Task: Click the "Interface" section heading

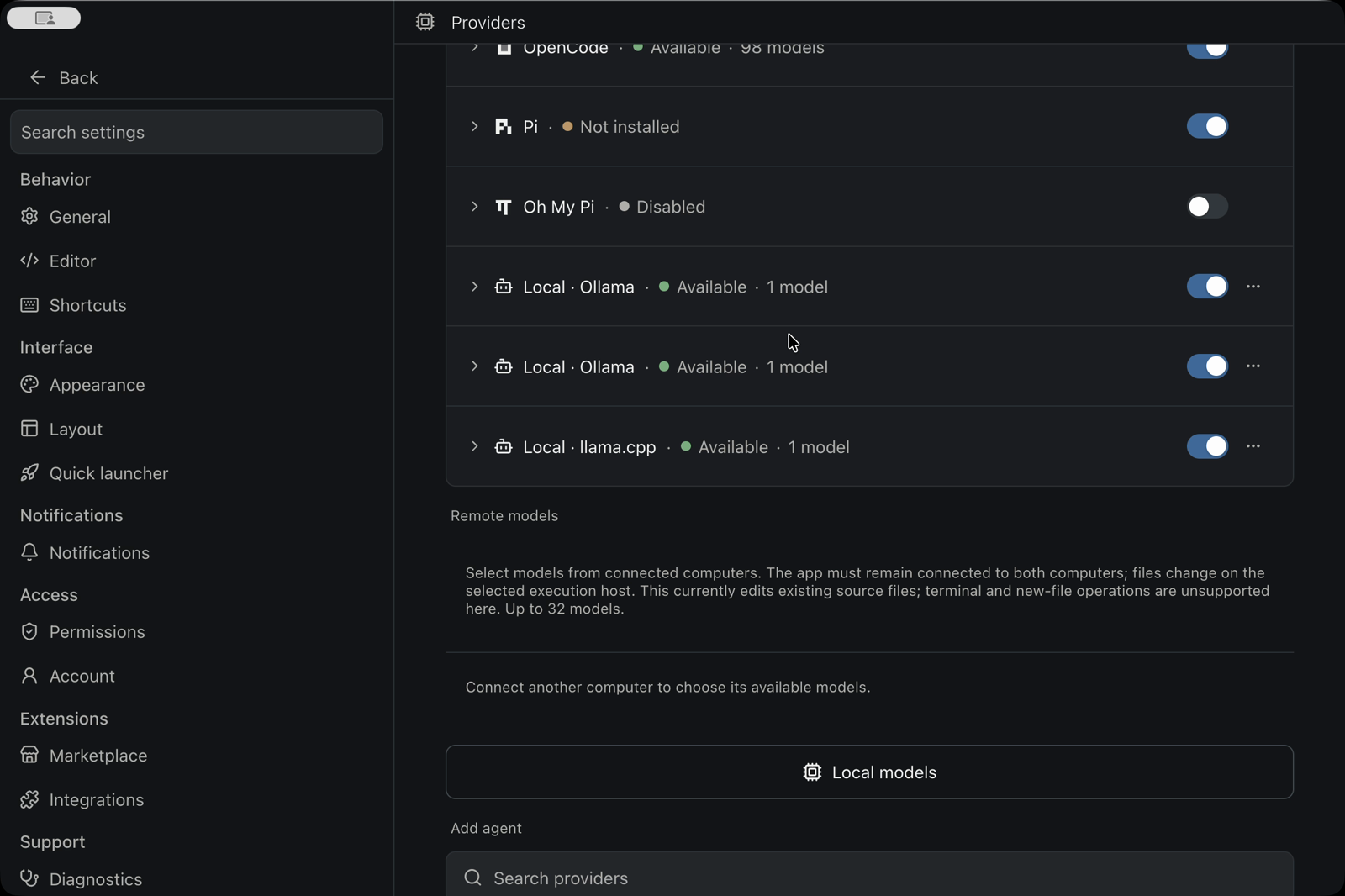Action: [56, 347]
